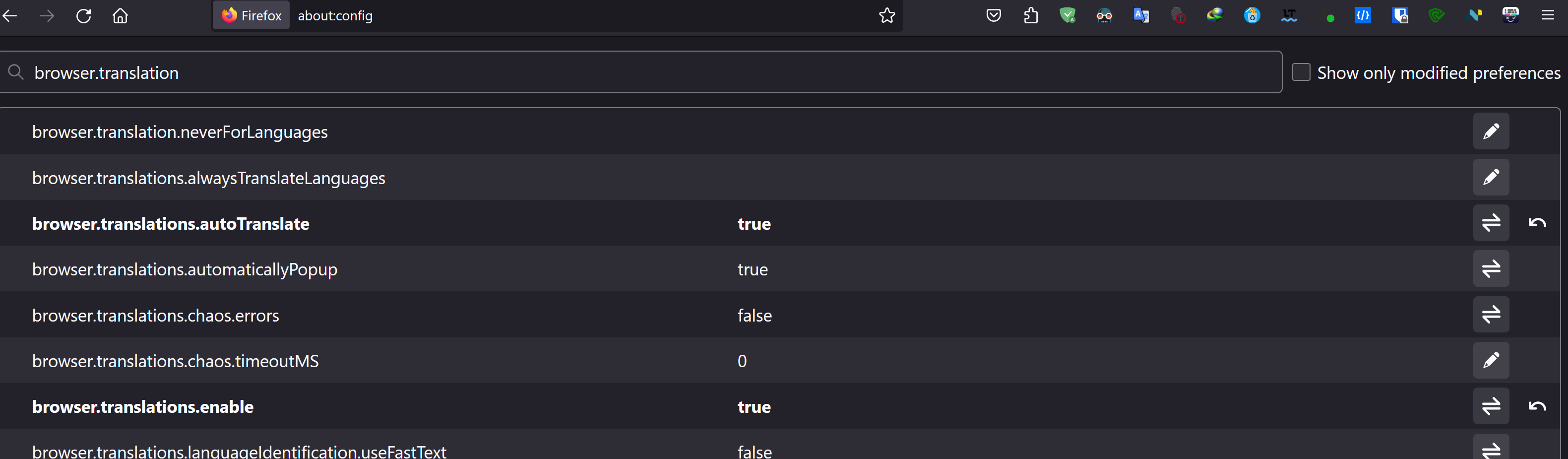Open the Save to Pocket icon

coord(994,16)
